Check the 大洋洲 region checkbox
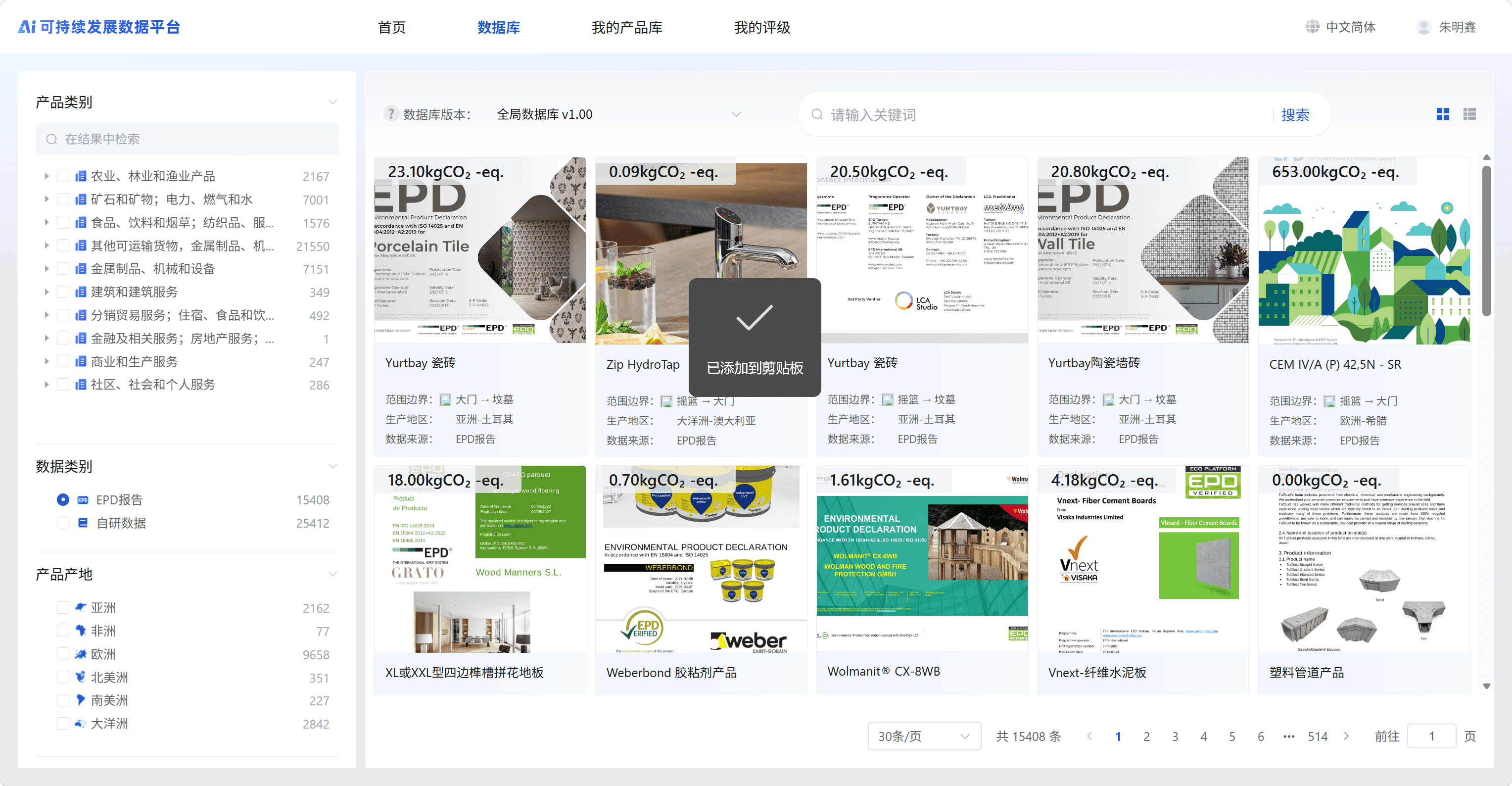 pyautogui.click(x=63, y=723)
